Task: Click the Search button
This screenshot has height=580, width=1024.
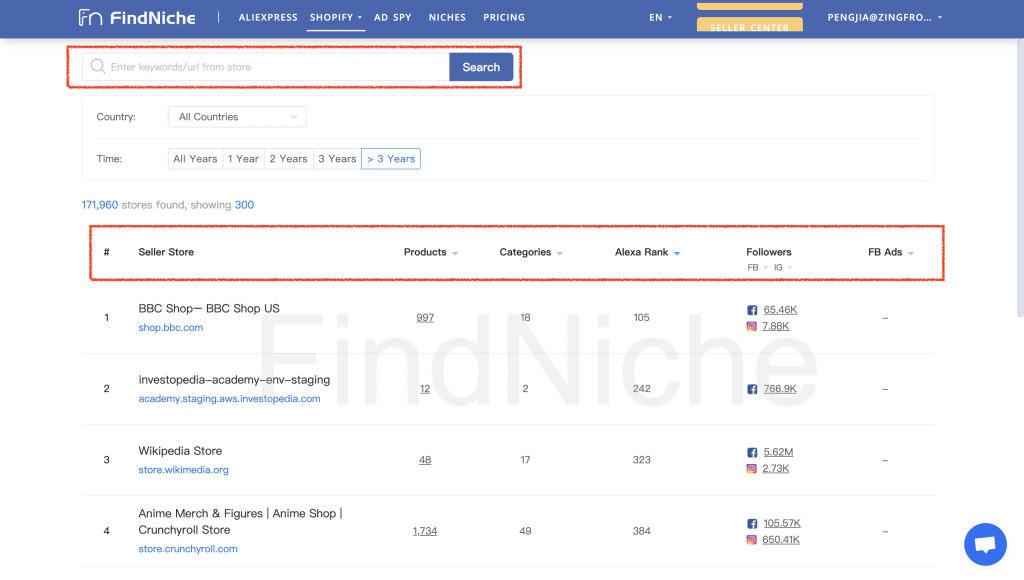Action: tap(481, 67)
